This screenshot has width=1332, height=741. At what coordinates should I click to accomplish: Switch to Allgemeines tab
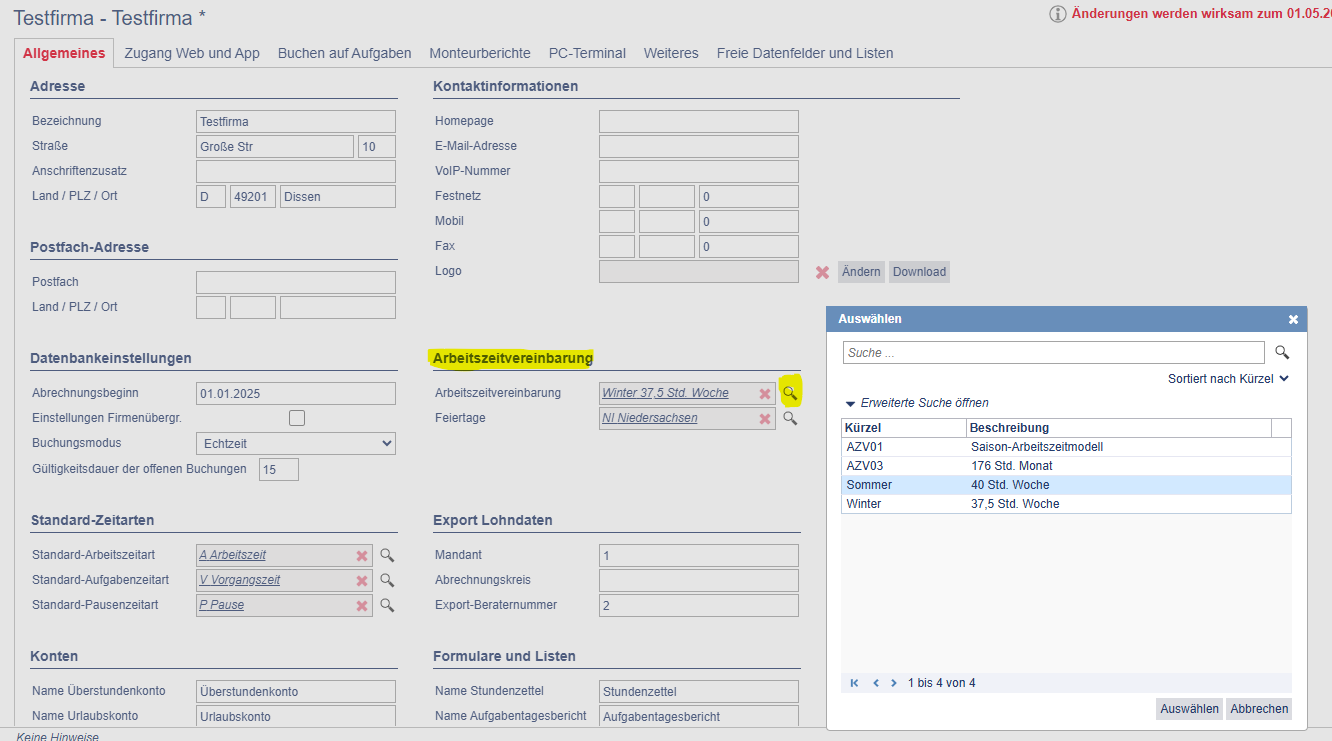(64, 53)
